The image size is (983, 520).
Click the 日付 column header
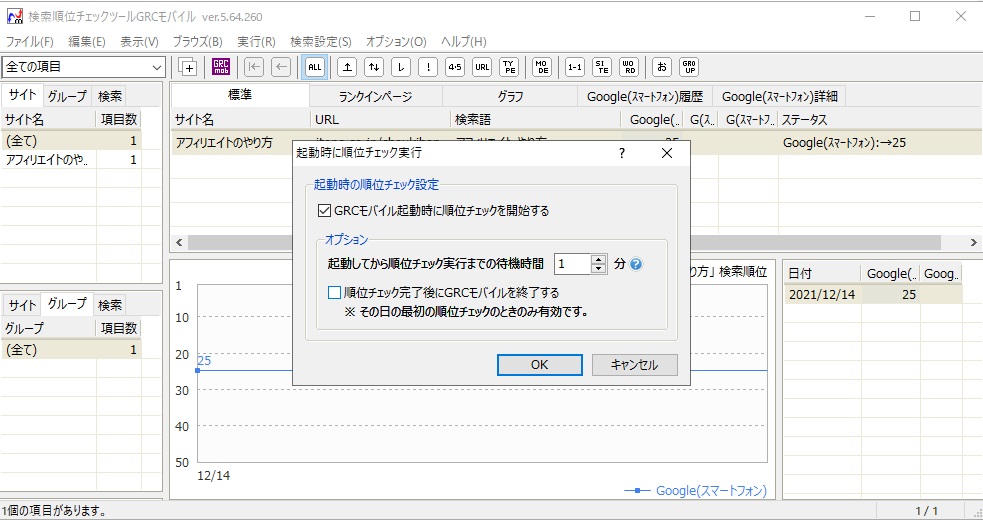[x=823, y=273]
